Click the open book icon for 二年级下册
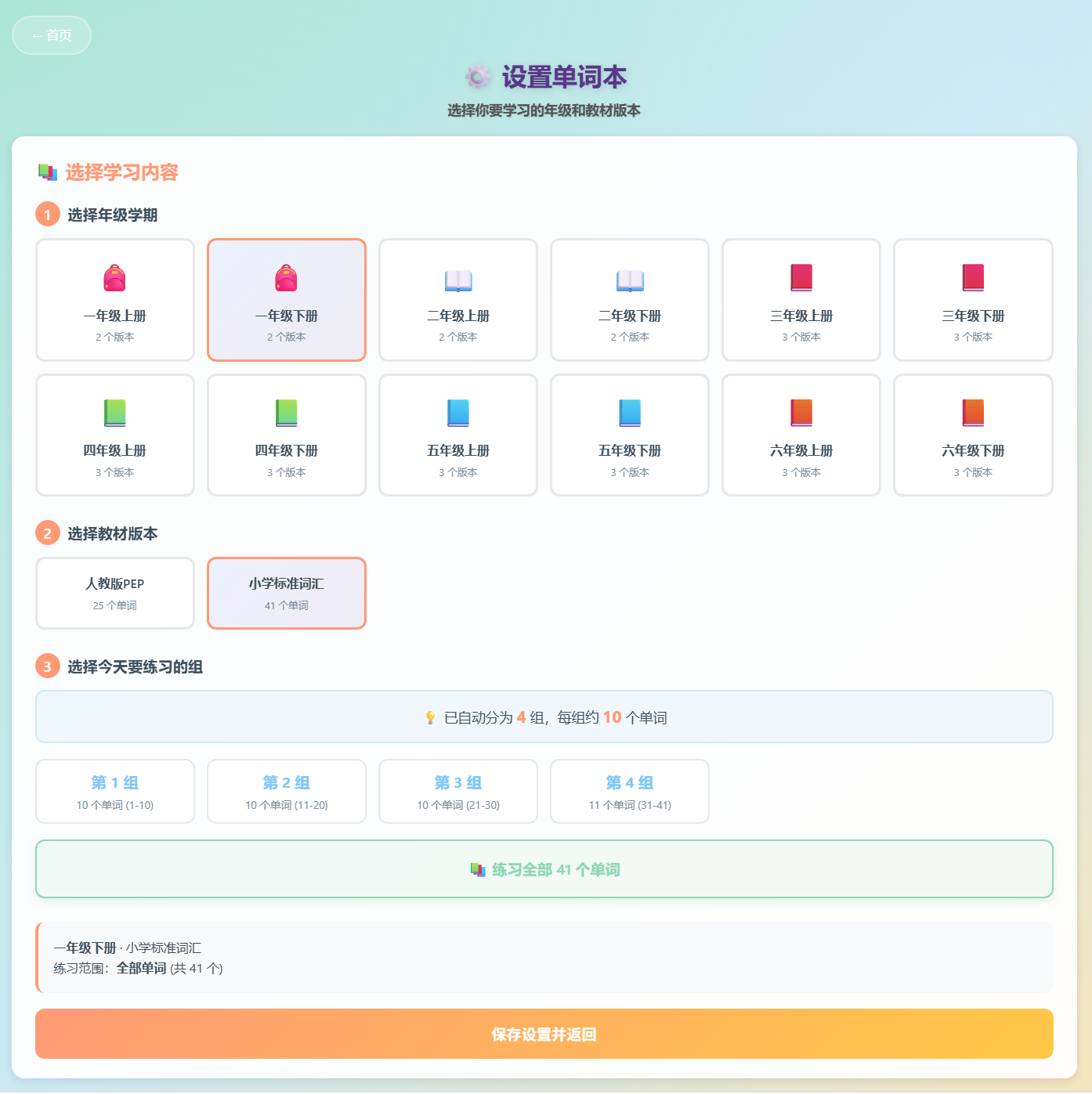Screen dimensions: 1092x1094 630,280
